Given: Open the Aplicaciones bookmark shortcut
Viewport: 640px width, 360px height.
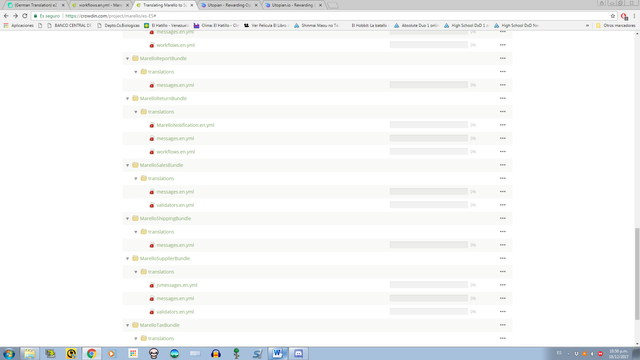Looking at the screenshot, I should click(x=18, y=25).
